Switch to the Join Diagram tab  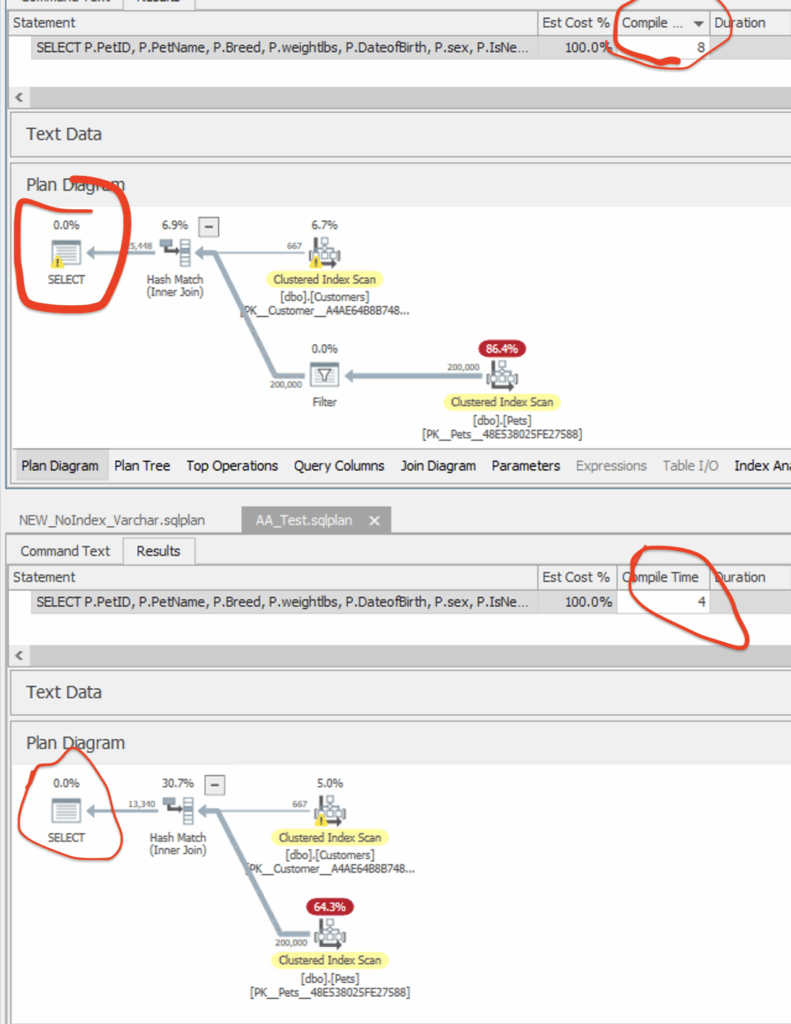[x=438, y=466]
